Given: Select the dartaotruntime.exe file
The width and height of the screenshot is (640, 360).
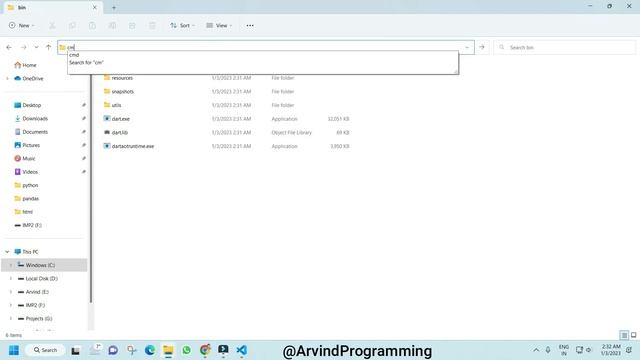Looking at the screenshot, I should tap(129, 146).
